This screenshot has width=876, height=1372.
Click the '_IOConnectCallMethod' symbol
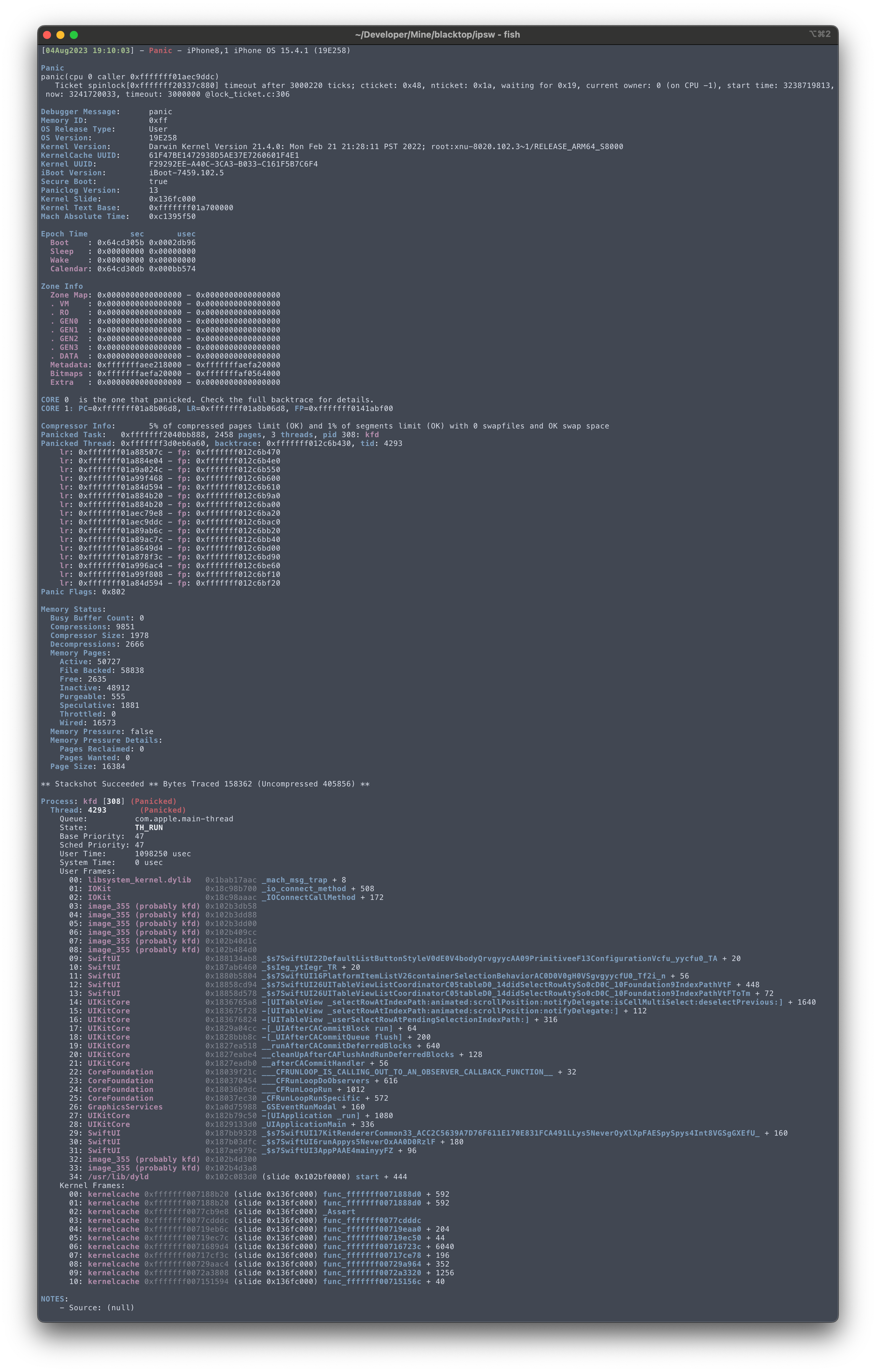coord(309,898)
